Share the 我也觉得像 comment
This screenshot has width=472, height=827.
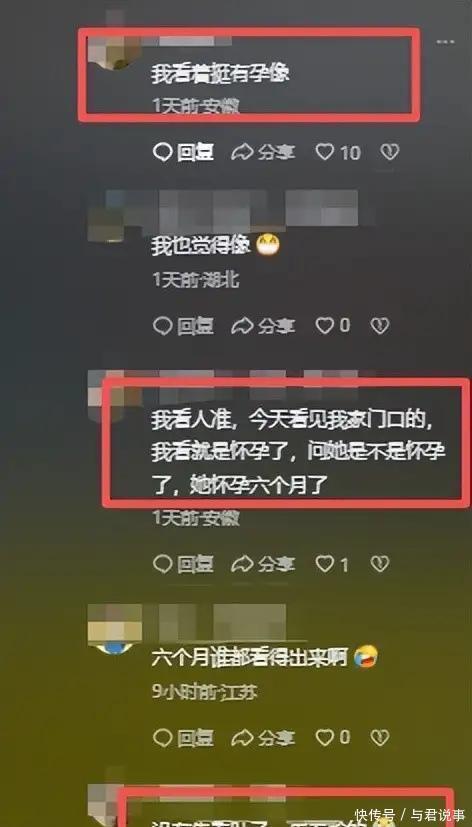tap(263, 326)
